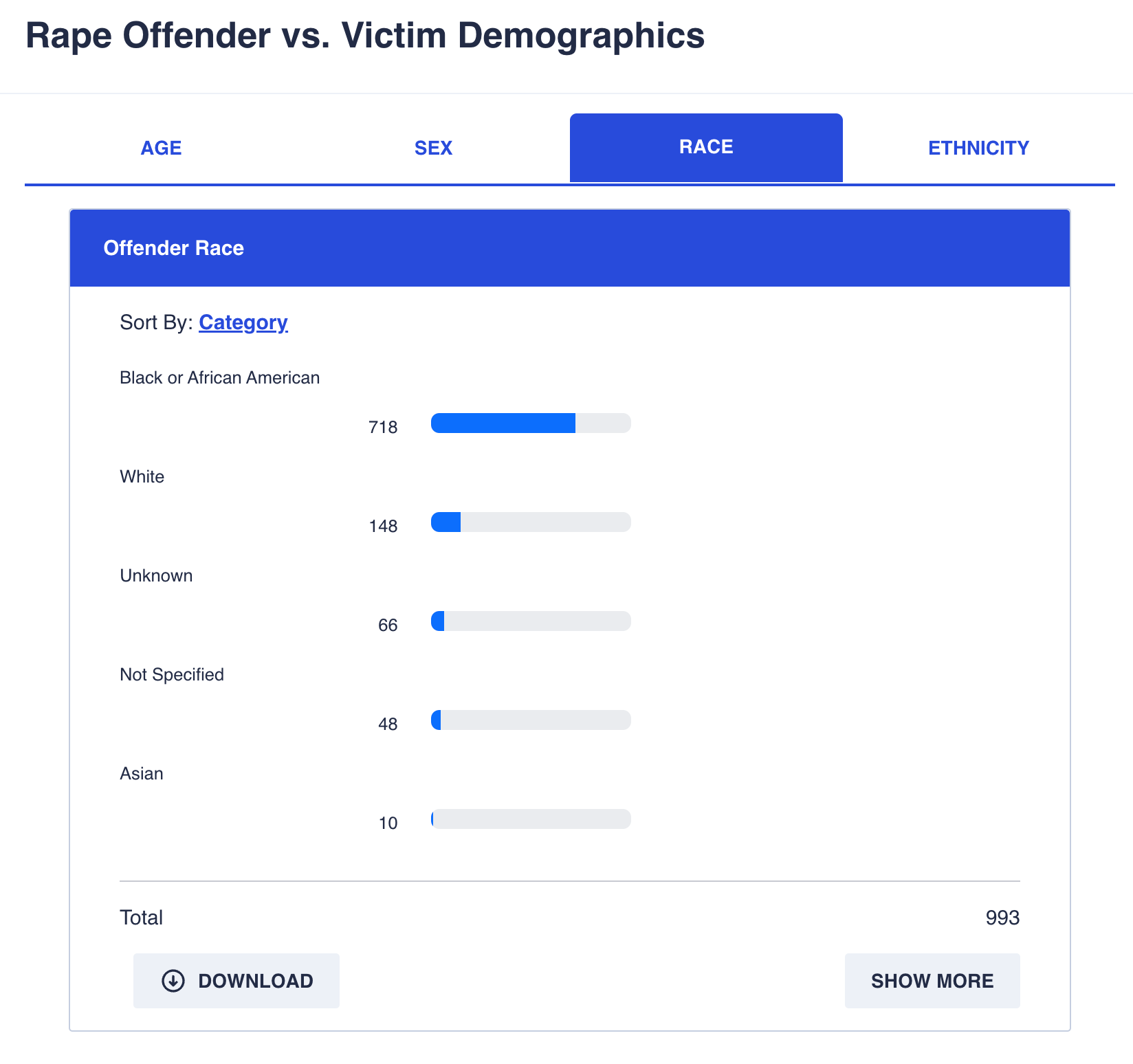Click the SHOW MORE button
This screenshot has height=1064, width=1133.
click(932, 981)
